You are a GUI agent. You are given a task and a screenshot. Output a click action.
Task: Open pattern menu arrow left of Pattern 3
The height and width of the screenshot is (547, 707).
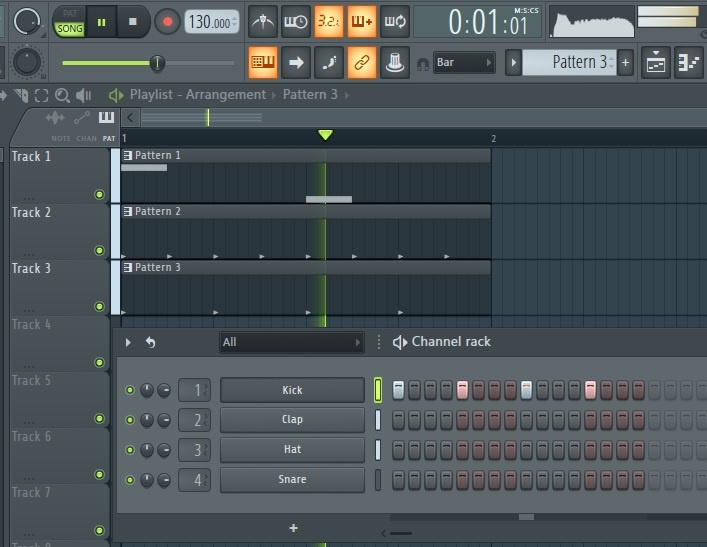click(513, 62)
